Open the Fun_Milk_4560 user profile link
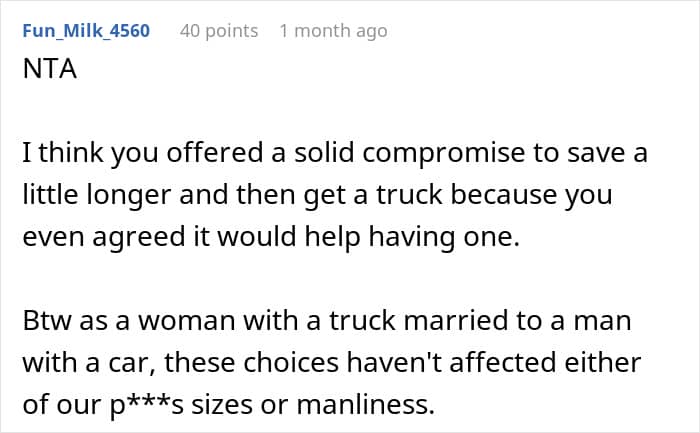The image size is (700, 433). coord(86,31)
